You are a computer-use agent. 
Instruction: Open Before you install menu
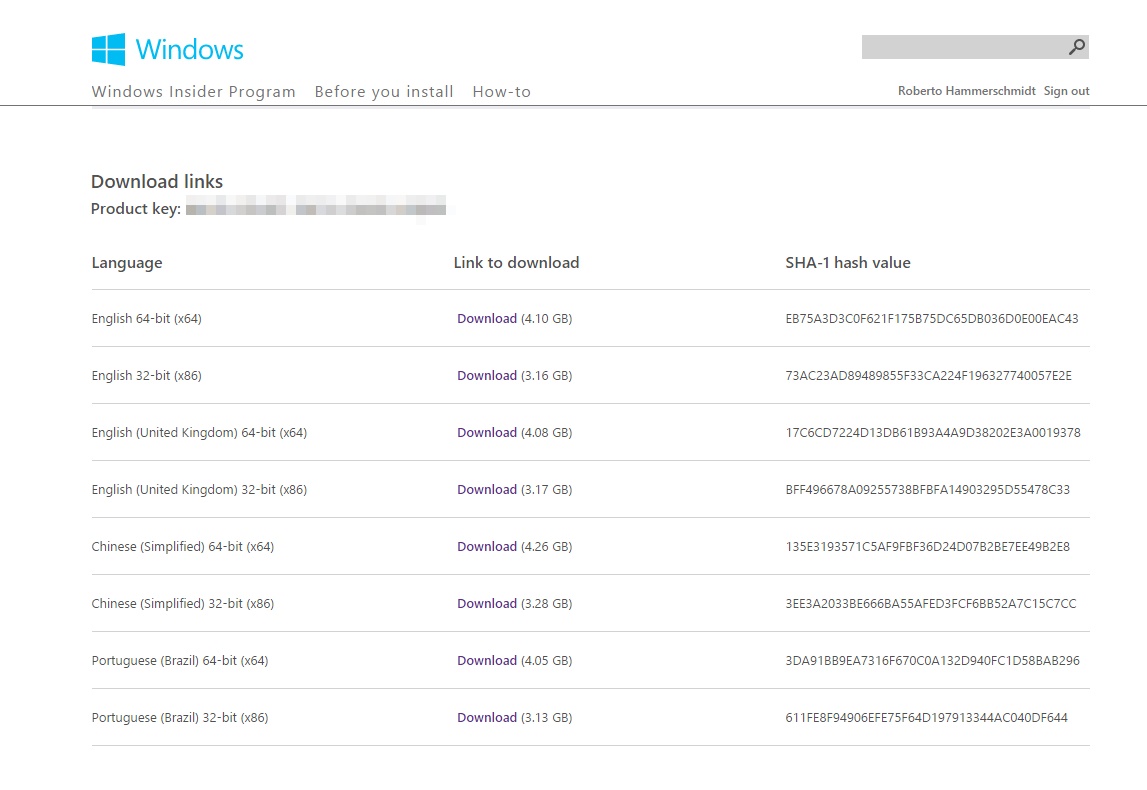384,91
